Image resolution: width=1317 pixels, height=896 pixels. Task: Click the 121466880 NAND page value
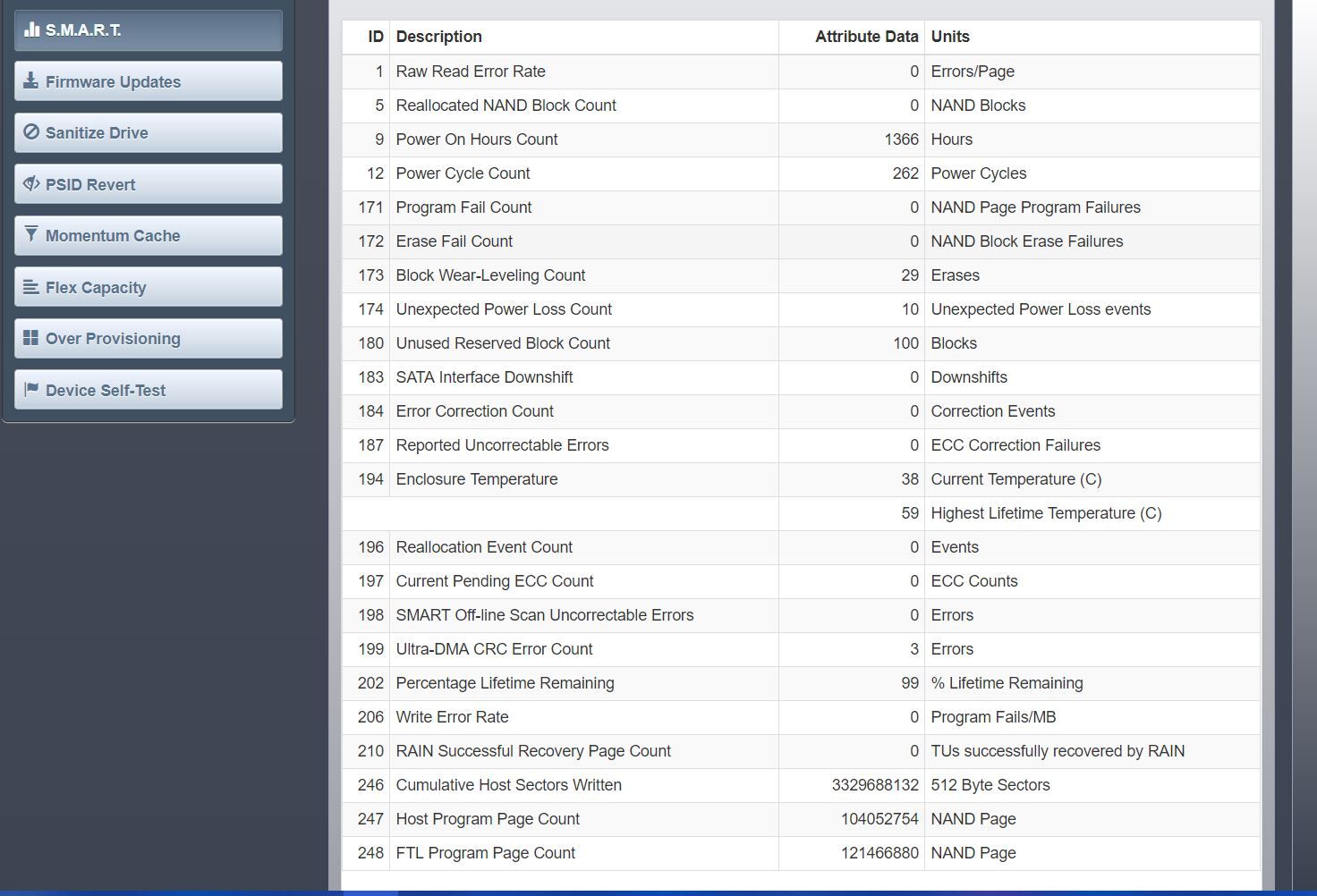click(879, 853)
